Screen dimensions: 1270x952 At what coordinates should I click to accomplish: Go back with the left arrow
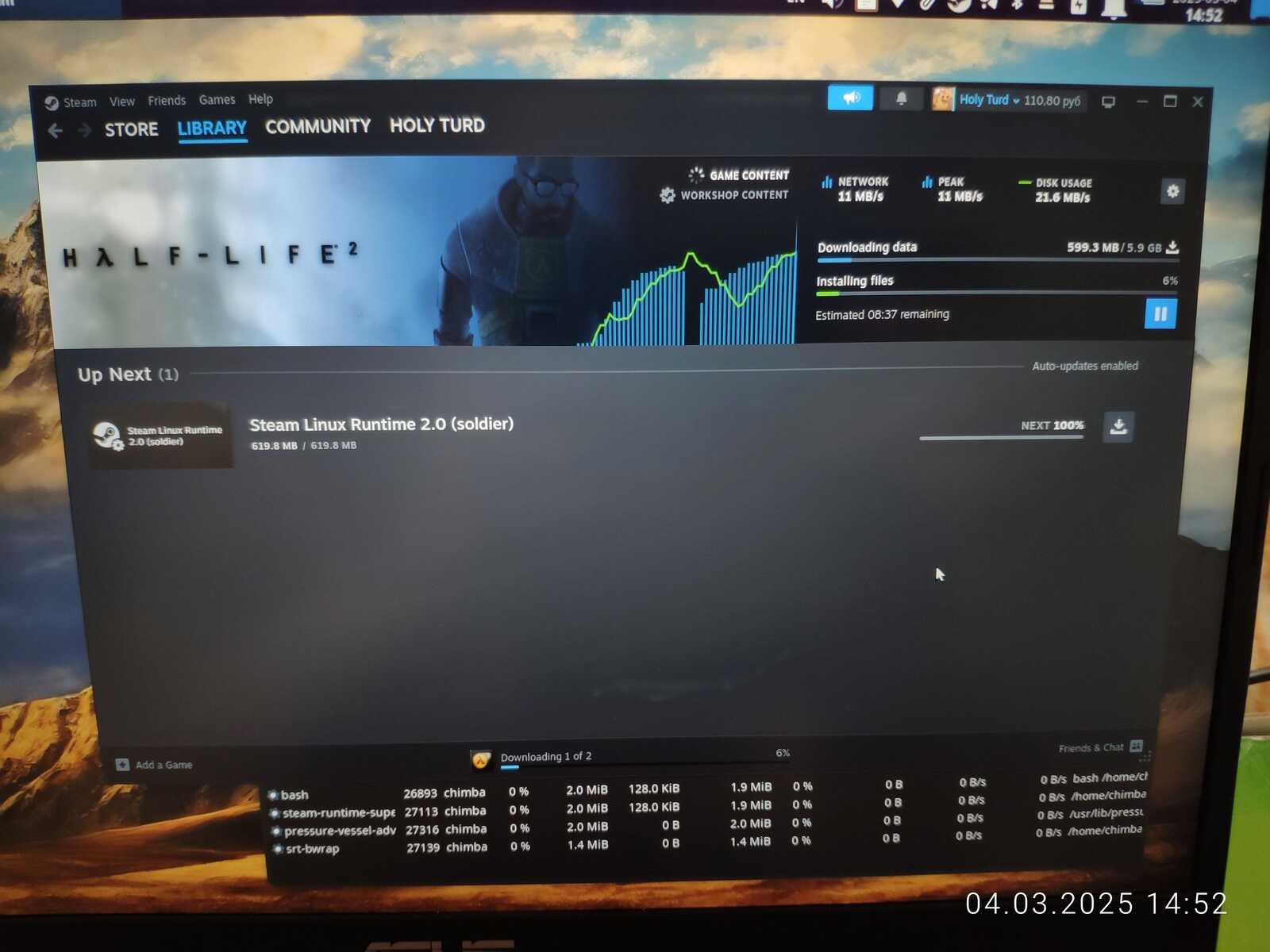point(55,130)
